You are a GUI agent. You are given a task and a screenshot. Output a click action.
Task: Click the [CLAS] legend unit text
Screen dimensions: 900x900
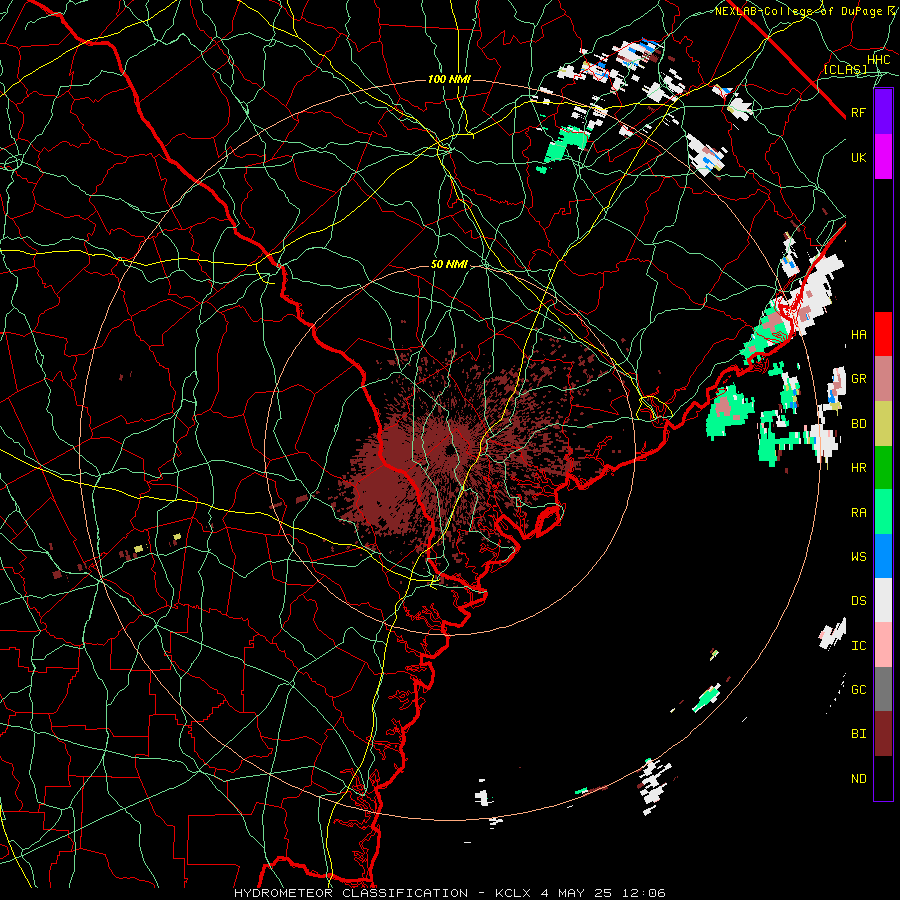845,69
